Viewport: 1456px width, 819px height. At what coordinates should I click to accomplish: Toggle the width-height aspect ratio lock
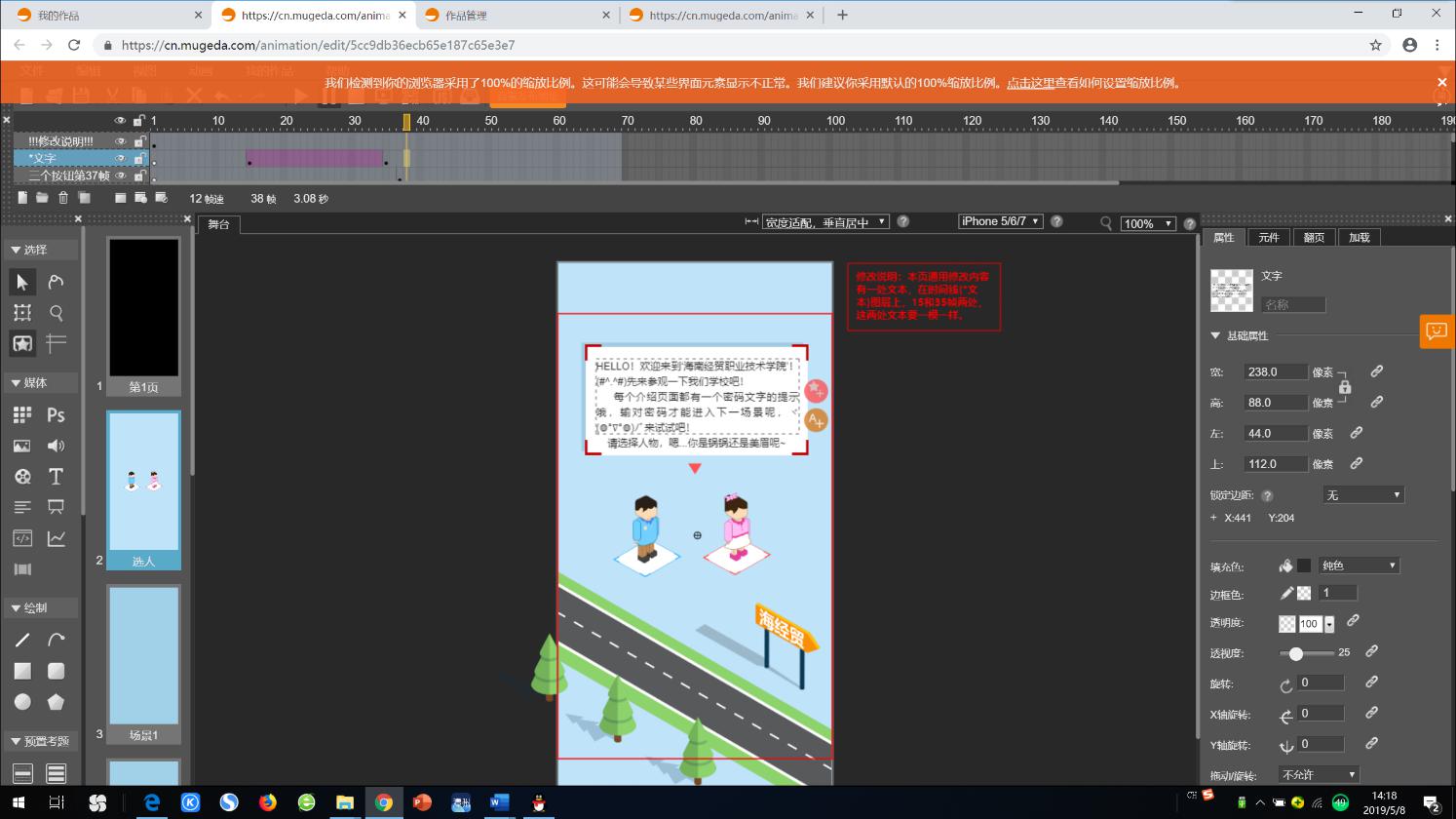(1345, 387)
